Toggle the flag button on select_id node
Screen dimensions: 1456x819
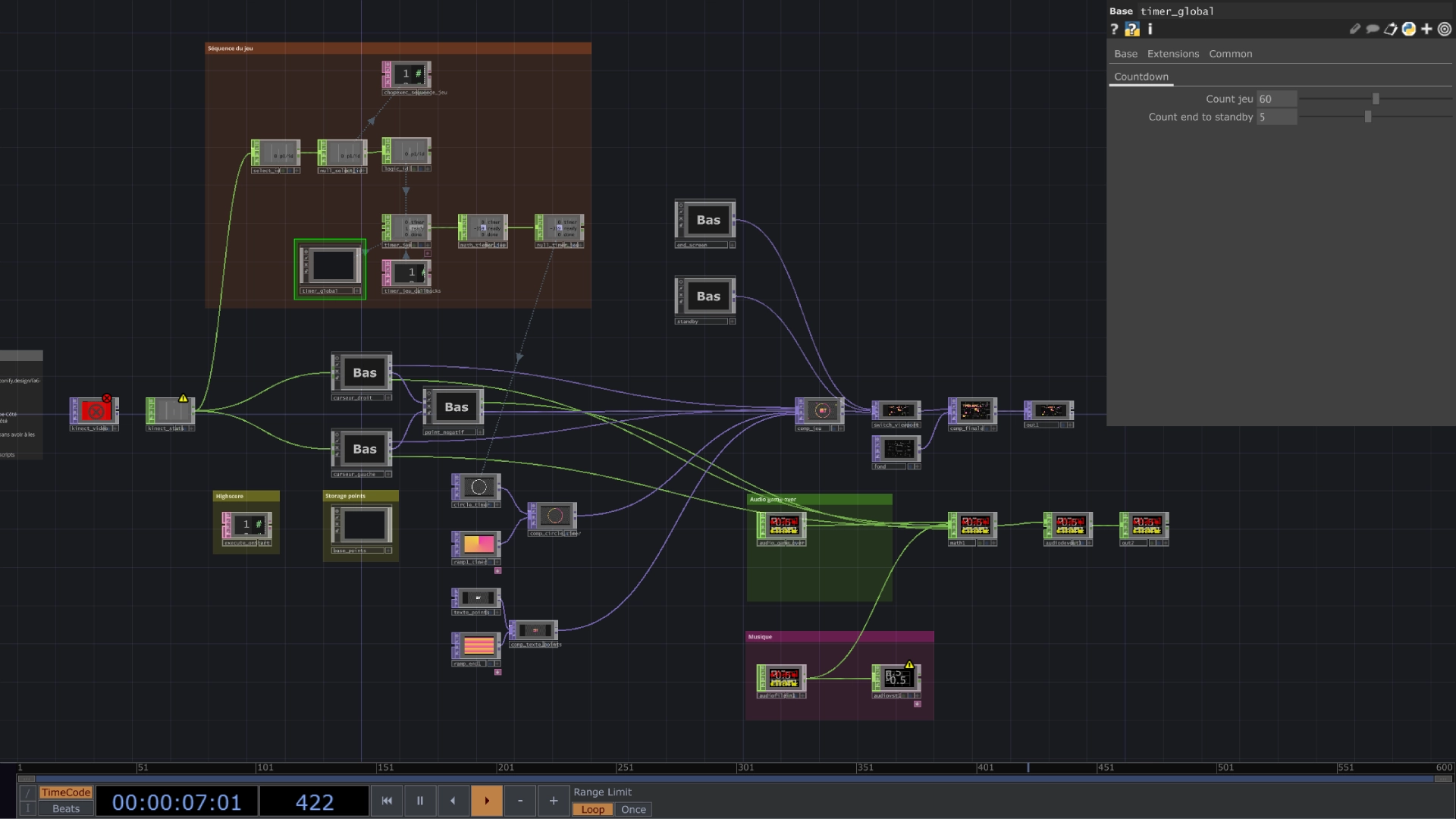297,171
